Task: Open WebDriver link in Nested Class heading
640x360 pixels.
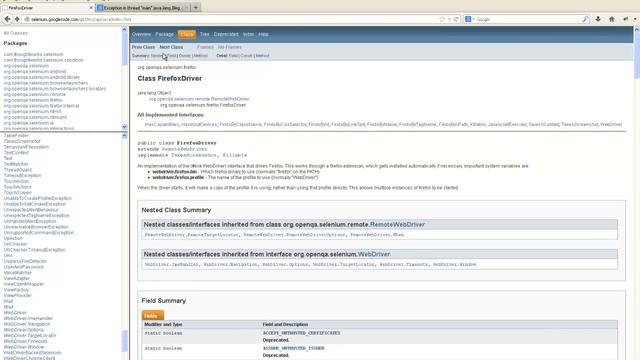Action: pos(373,254)
